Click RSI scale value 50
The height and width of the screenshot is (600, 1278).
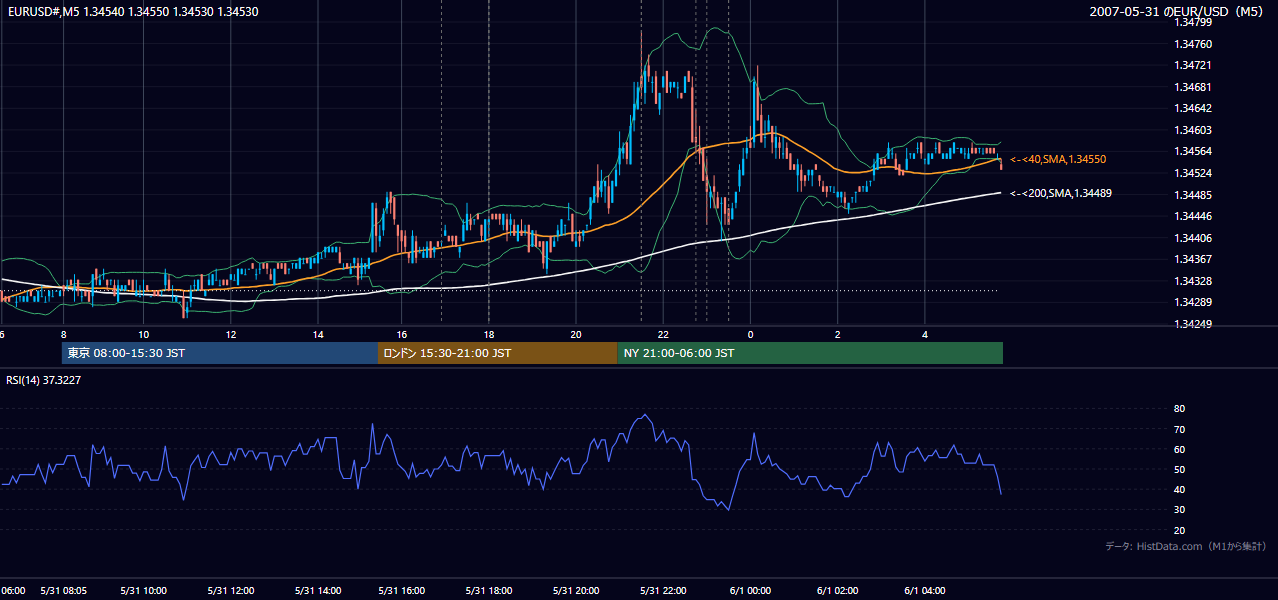(1179, 469)
